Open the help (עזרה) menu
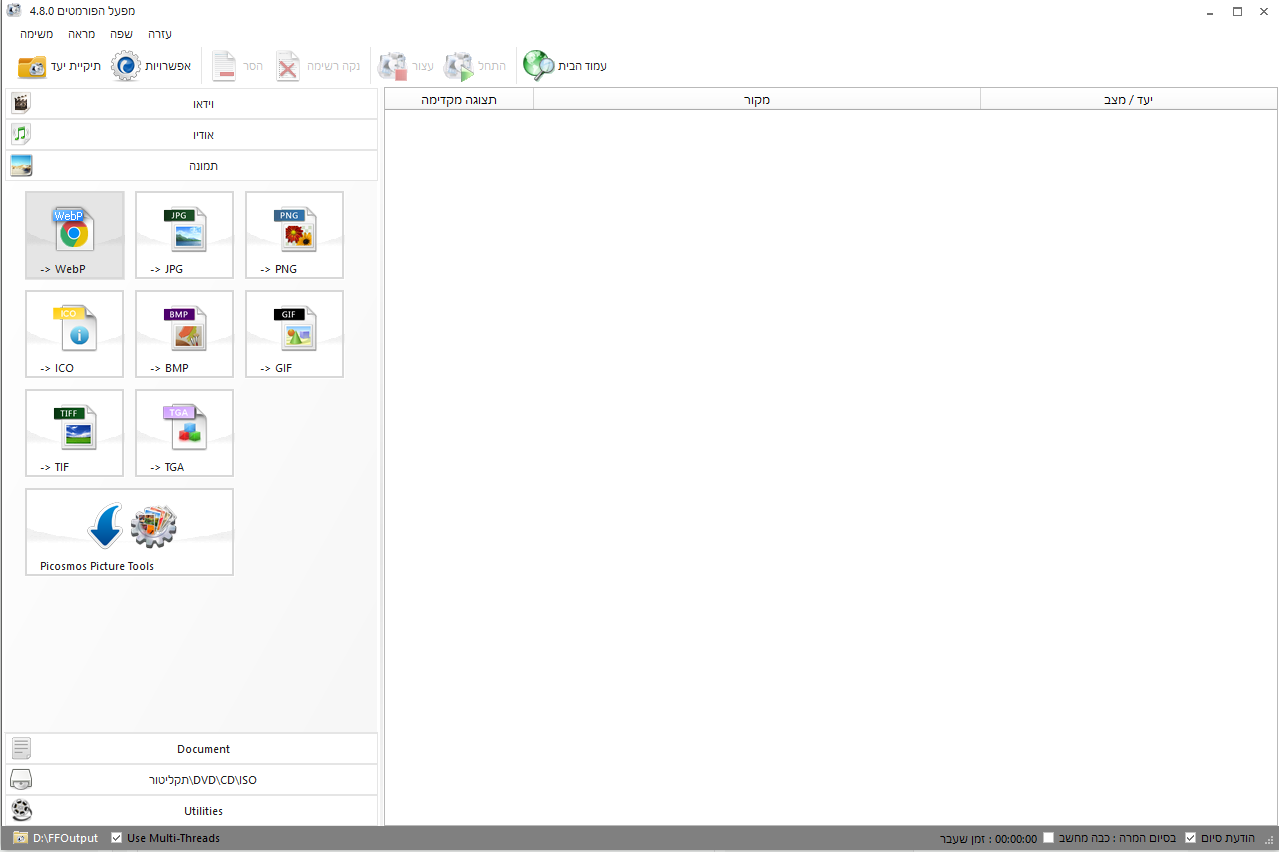The width and height of the screenshot is (1279, 852). click(160, 34)
